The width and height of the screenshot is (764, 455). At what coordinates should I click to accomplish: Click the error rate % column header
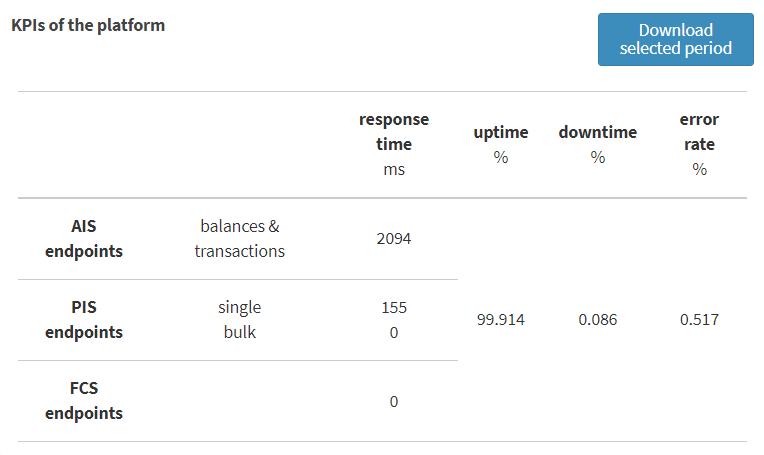[x=699, y=144]
